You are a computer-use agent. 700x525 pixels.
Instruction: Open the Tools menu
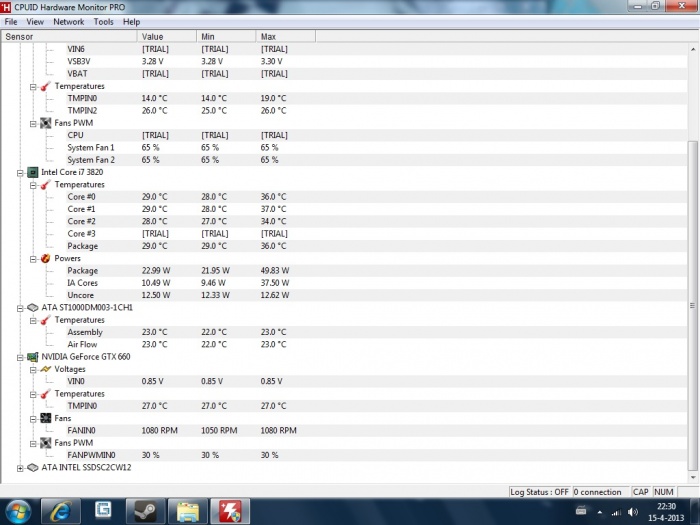pos(103,22)
